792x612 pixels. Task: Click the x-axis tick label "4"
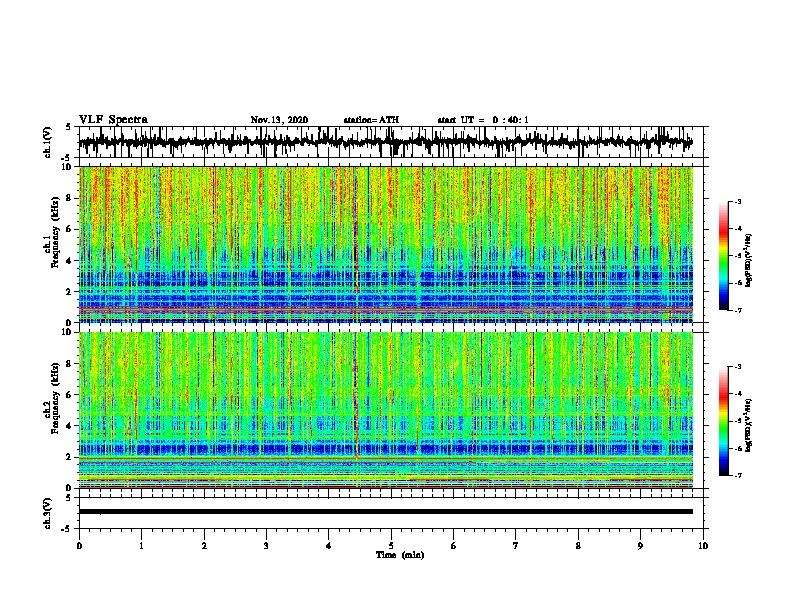(329, 546)
